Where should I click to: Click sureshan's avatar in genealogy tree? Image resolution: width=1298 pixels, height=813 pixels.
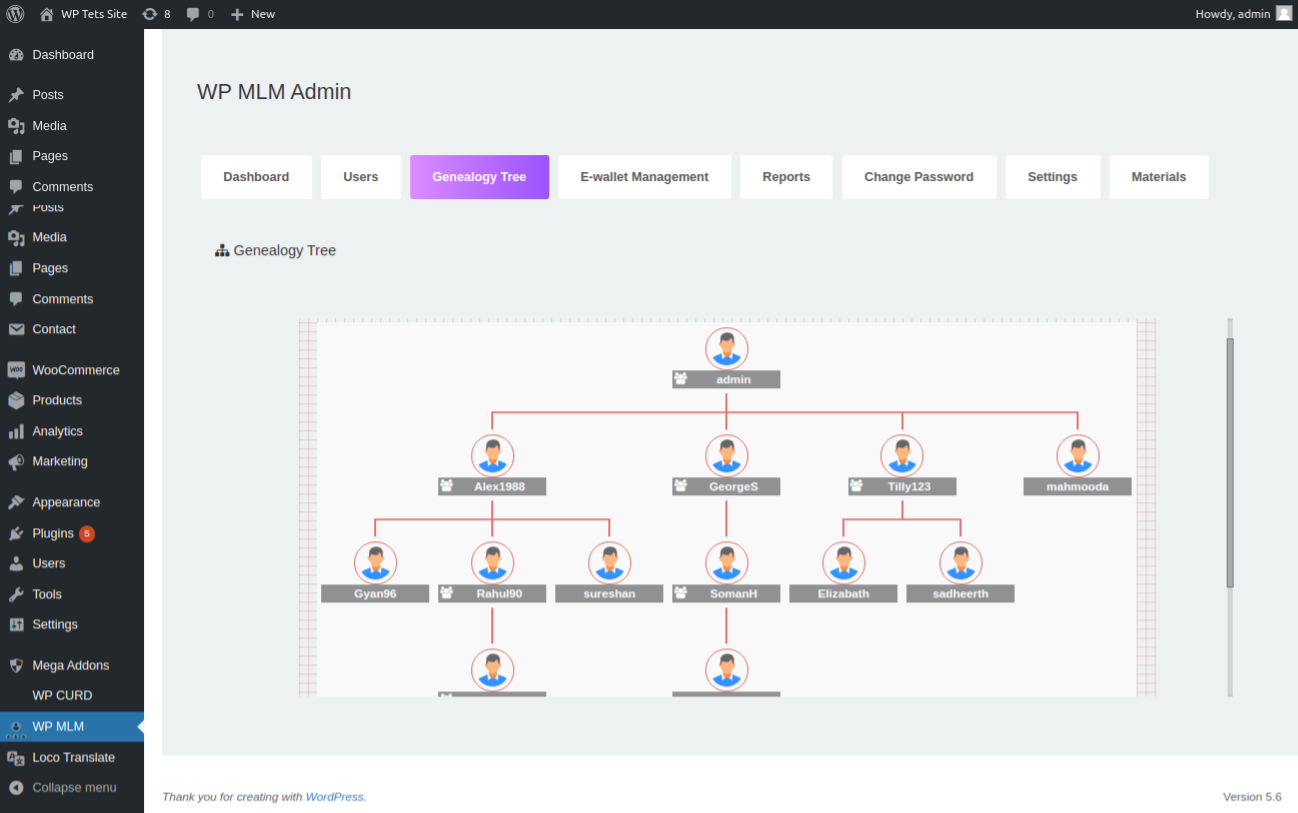click(x=609, y=562)
